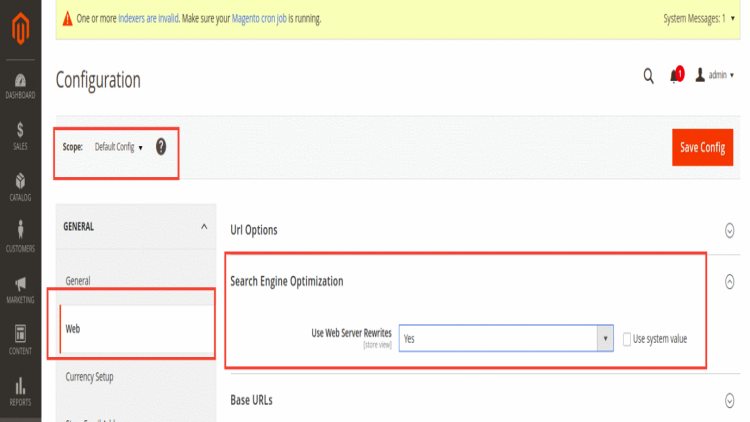Select the Currency Setup tab
Viewport: 750px width, 422px height.
click(x=90, y=377)
